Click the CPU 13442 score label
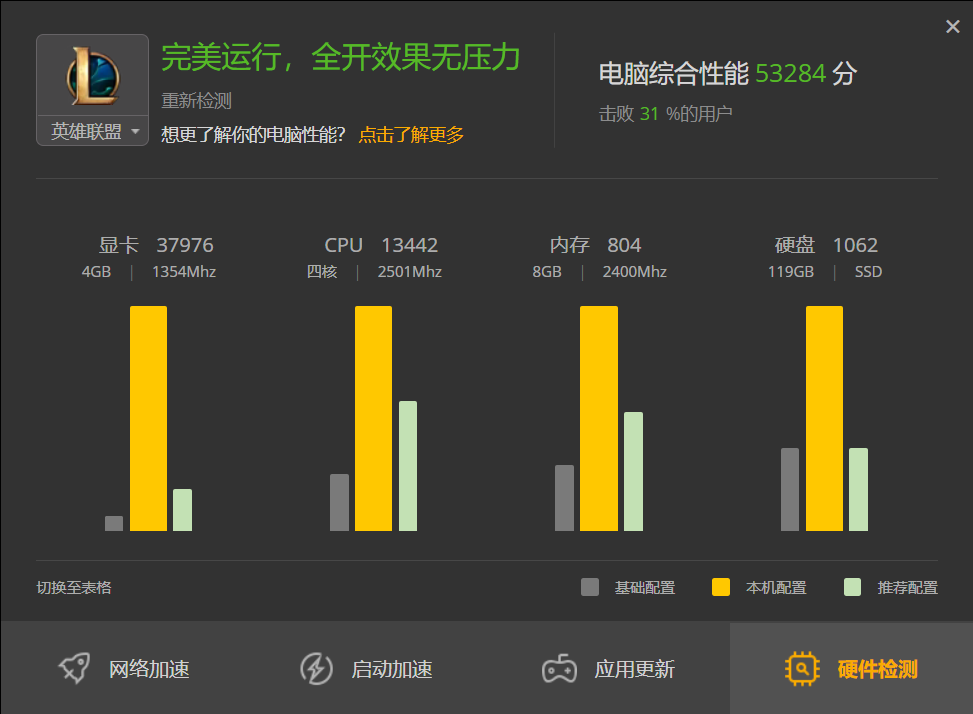 pos(381,245)
